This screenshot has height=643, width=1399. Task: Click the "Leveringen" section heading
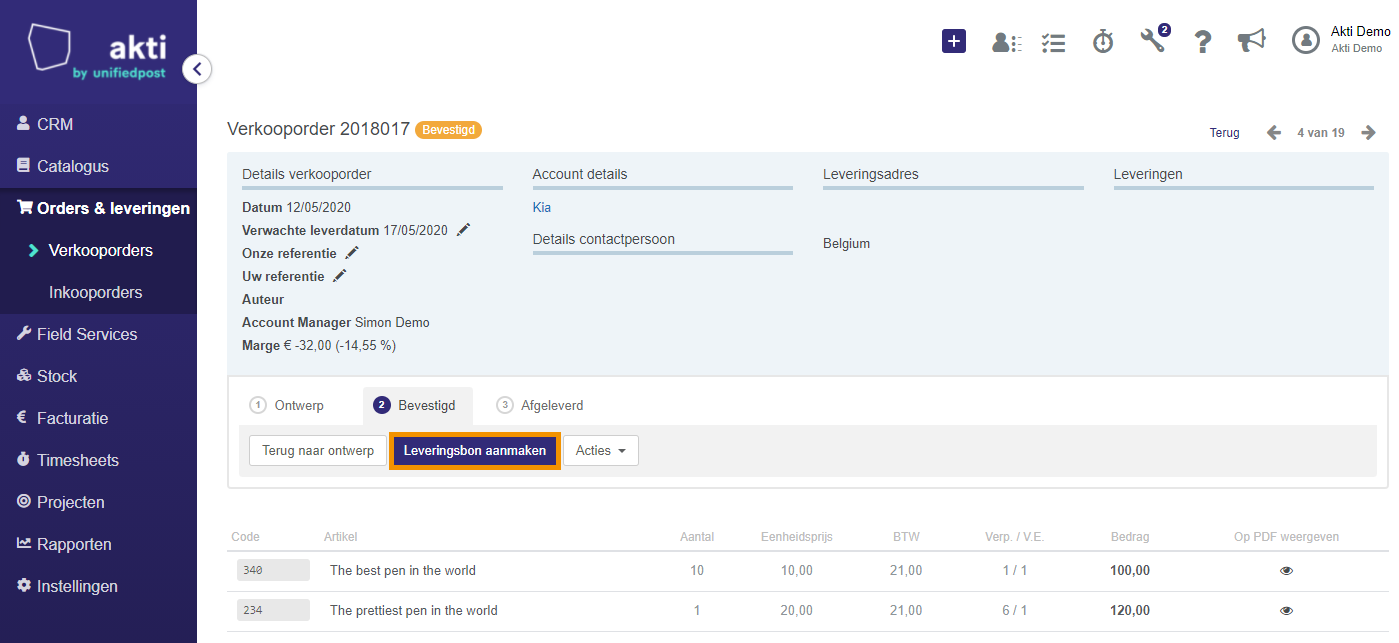click(x=1148, y=174)
